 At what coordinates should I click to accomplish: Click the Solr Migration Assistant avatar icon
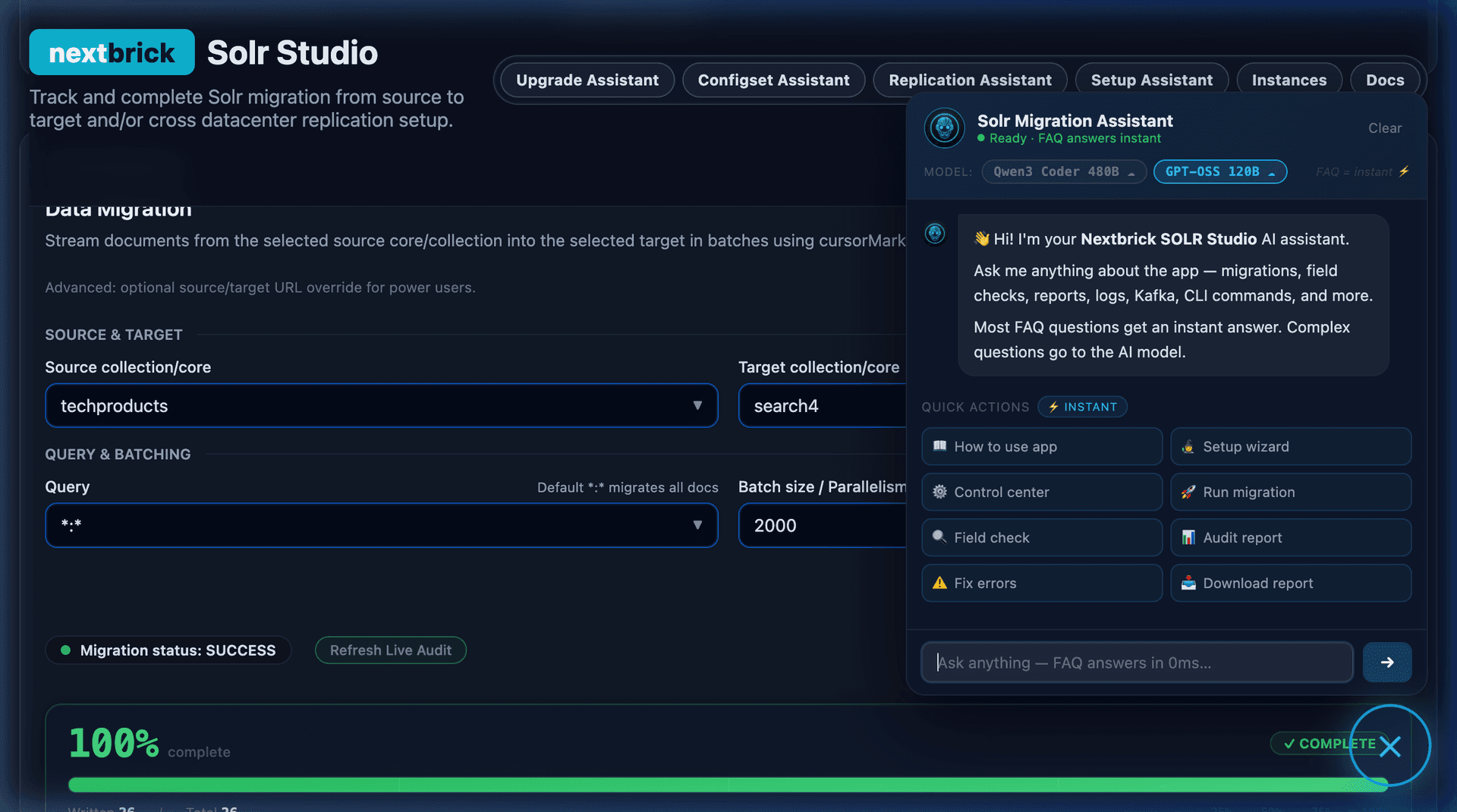click(944, 127)
